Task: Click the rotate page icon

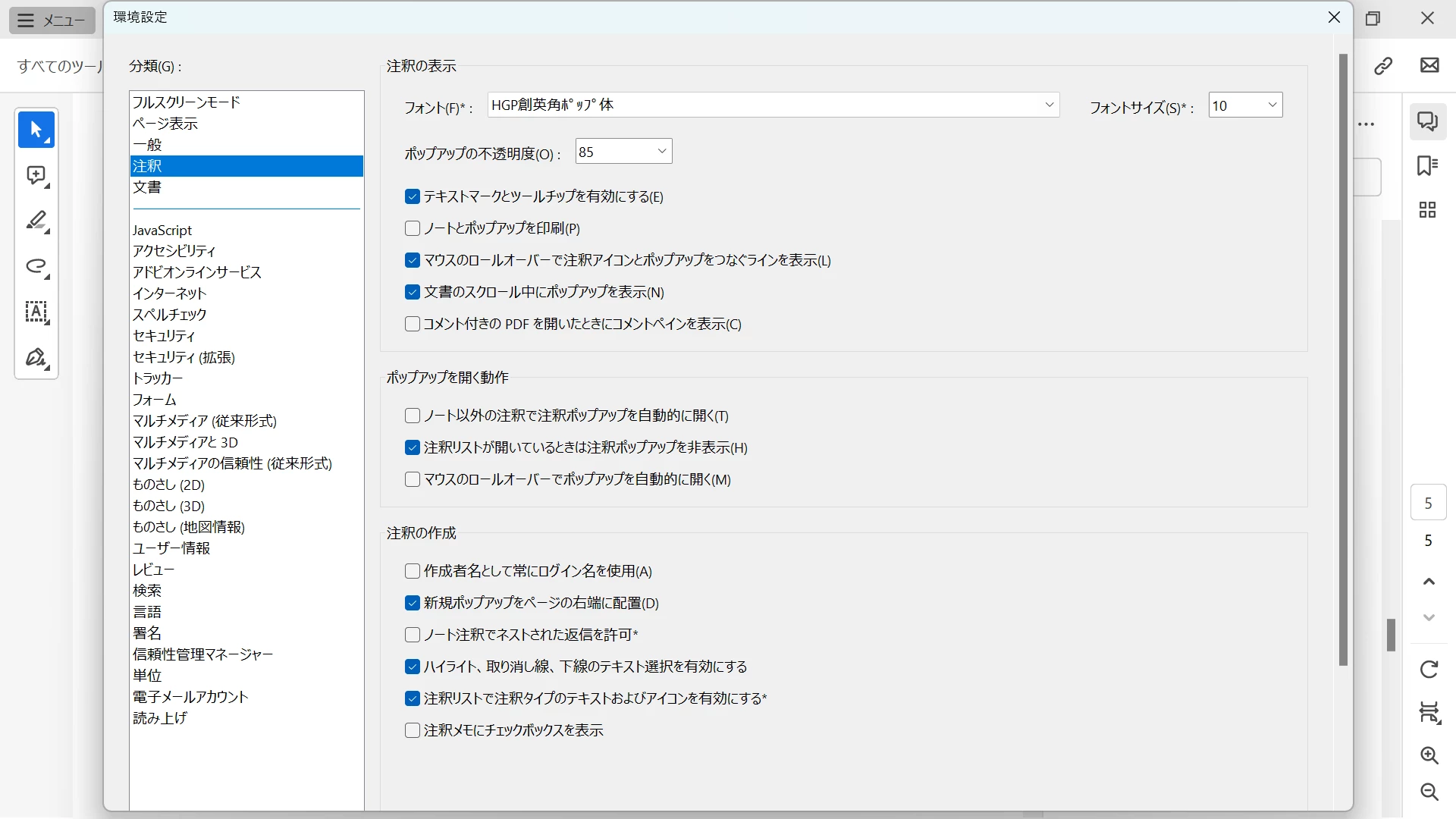Action: [x=1429, y=669]
